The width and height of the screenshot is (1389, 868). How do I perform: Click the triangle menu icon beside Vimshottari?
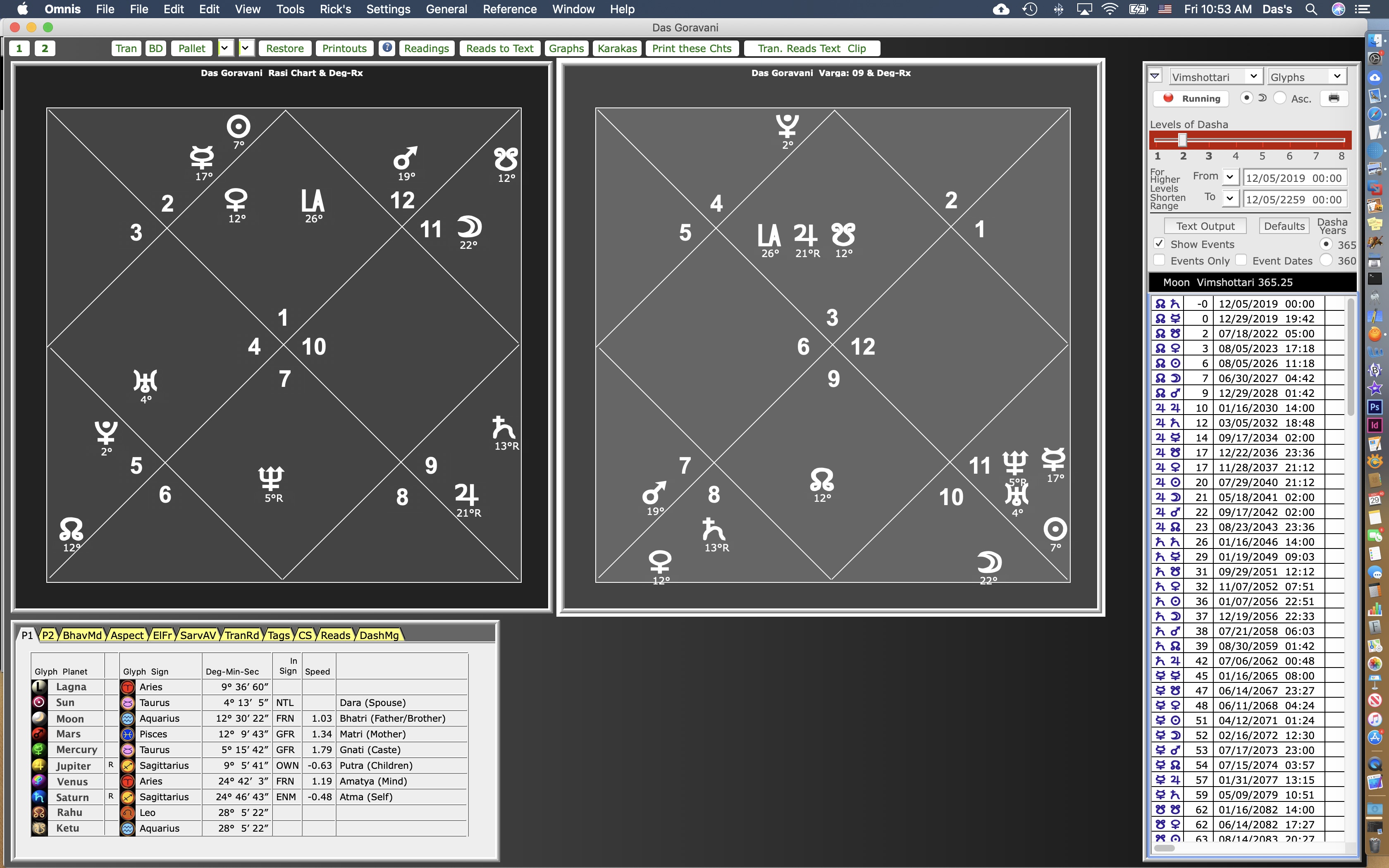click(x=1155, y=76)
